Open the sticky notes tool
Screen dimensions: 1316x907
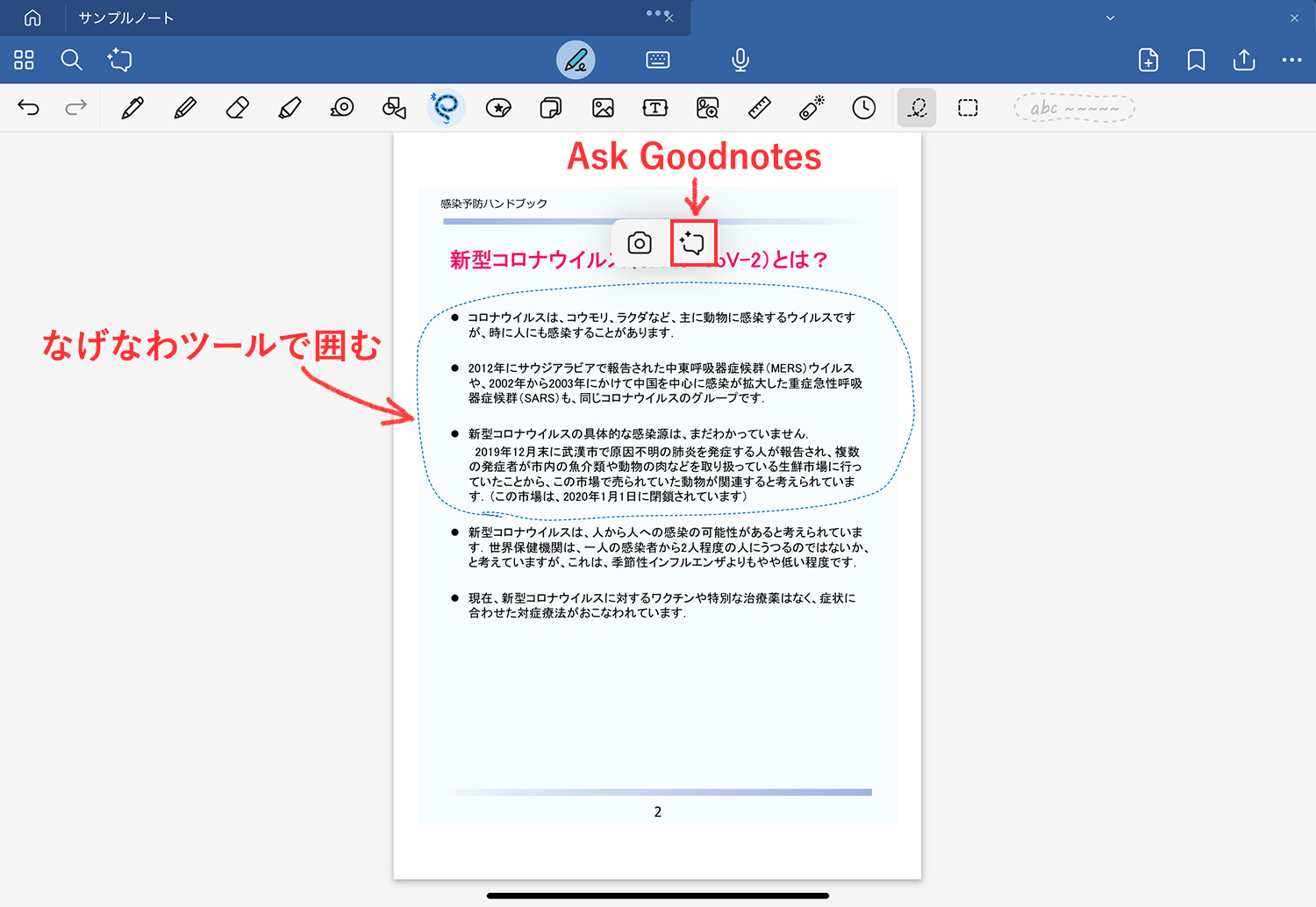click(x=551, y=108)
